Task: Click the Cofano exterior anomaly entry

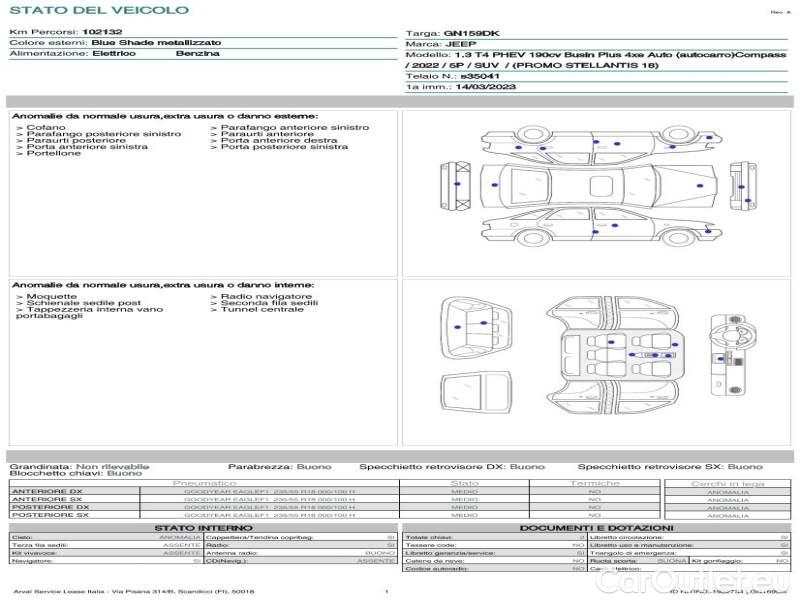Action: 46,128
